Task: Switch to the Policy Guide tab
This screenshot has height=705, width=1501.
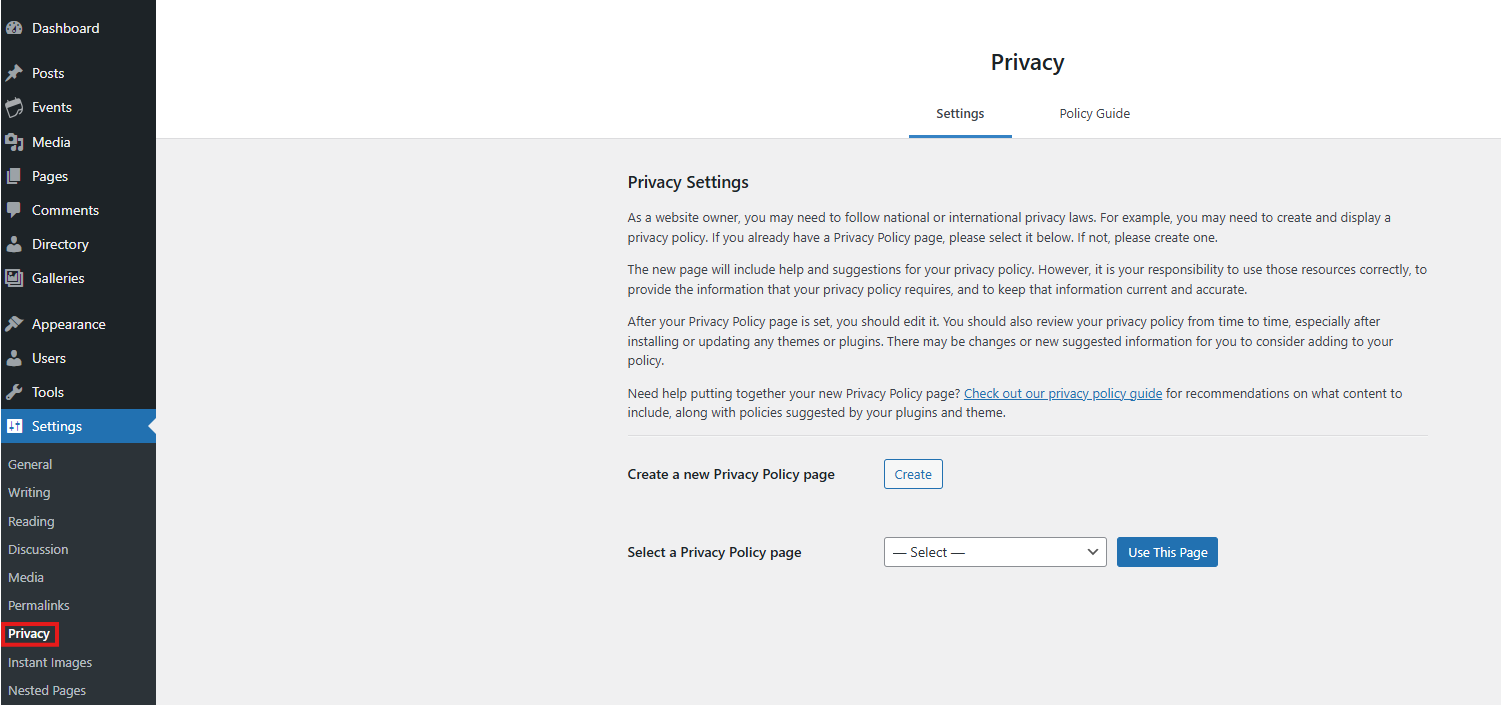Action: click(1094, 114)
